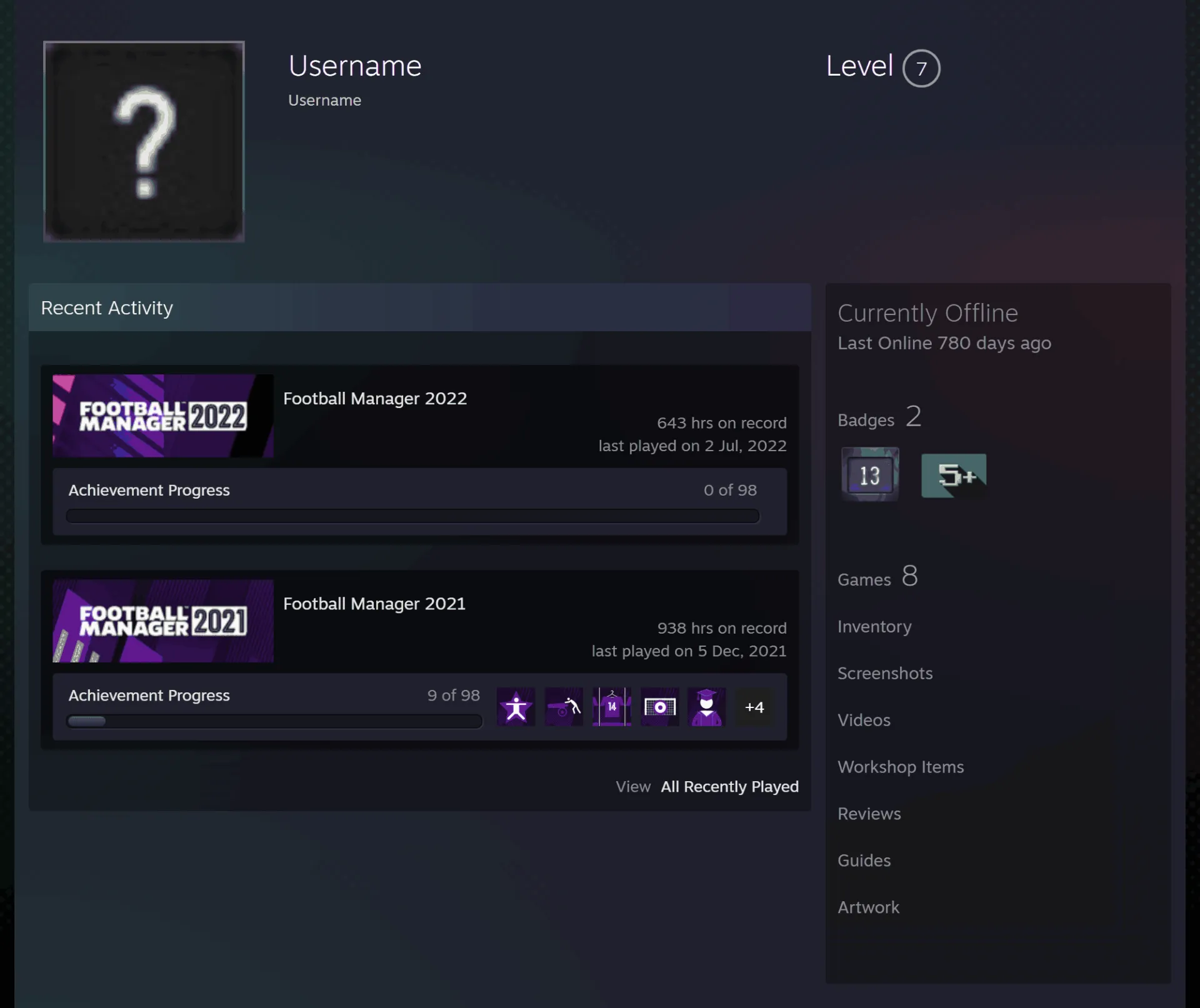
Task: Click the goal net achievement icon
Action: [659, 707]
